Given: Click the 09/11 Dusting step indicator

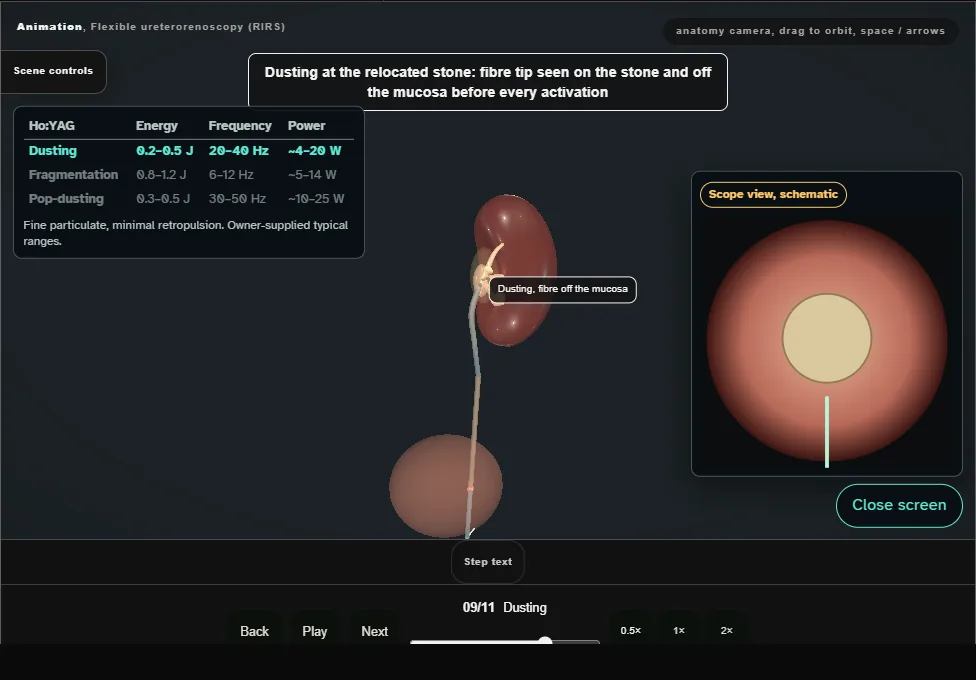Looking at the screenshot, I should click(x=504, y=608).
